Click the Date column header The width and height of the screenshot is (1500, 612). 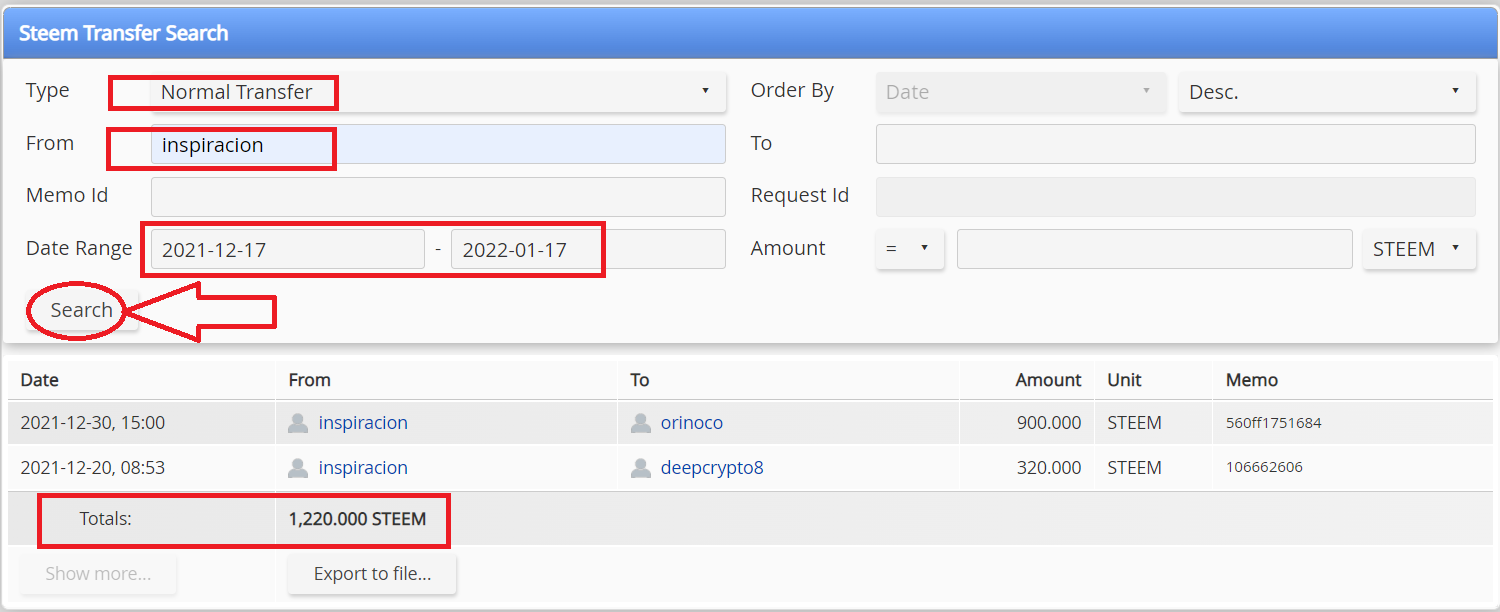(39, 380)
